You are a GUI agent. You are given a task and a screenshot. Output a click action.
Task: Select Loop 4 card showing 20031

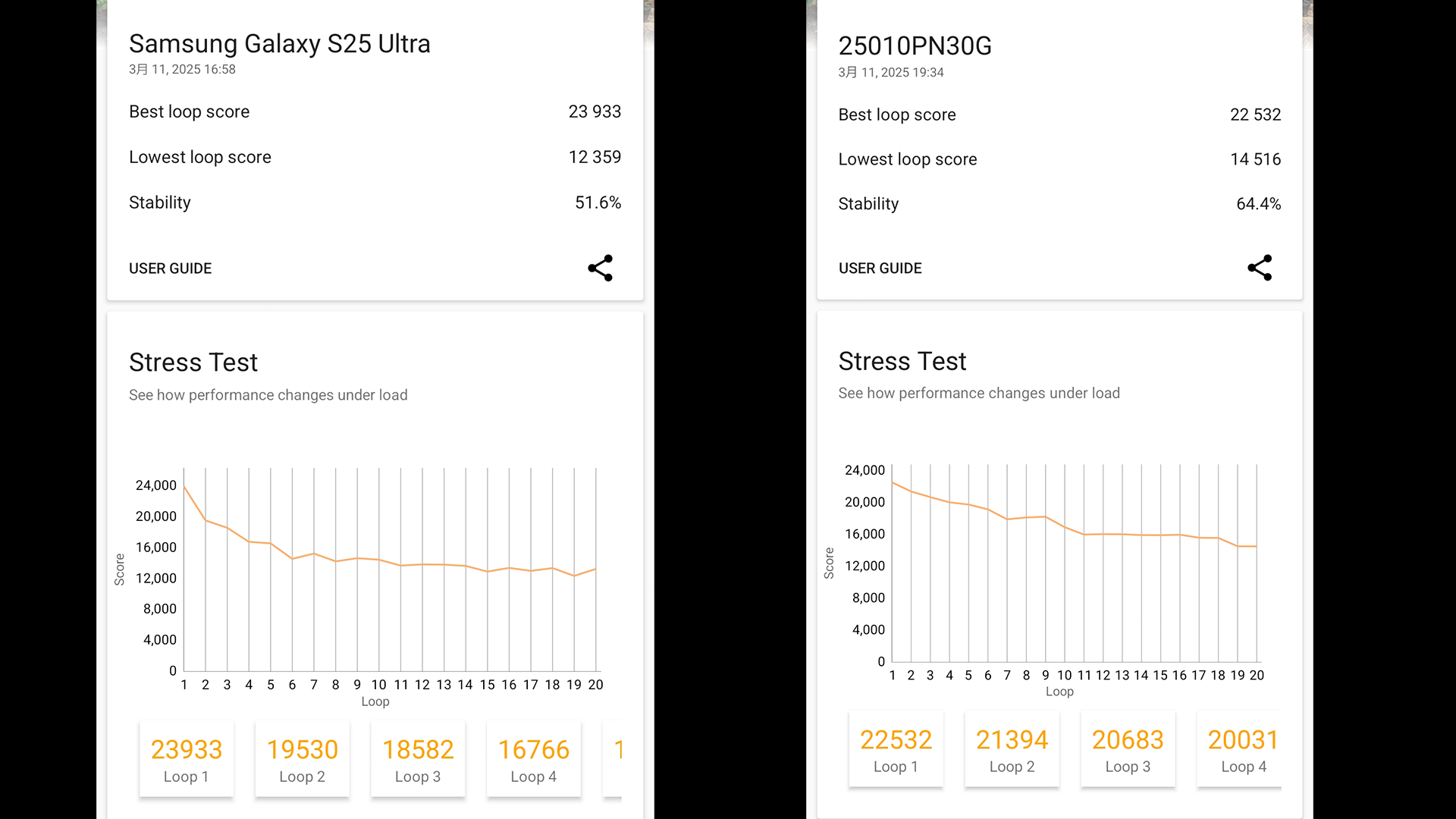point(1239,749)
